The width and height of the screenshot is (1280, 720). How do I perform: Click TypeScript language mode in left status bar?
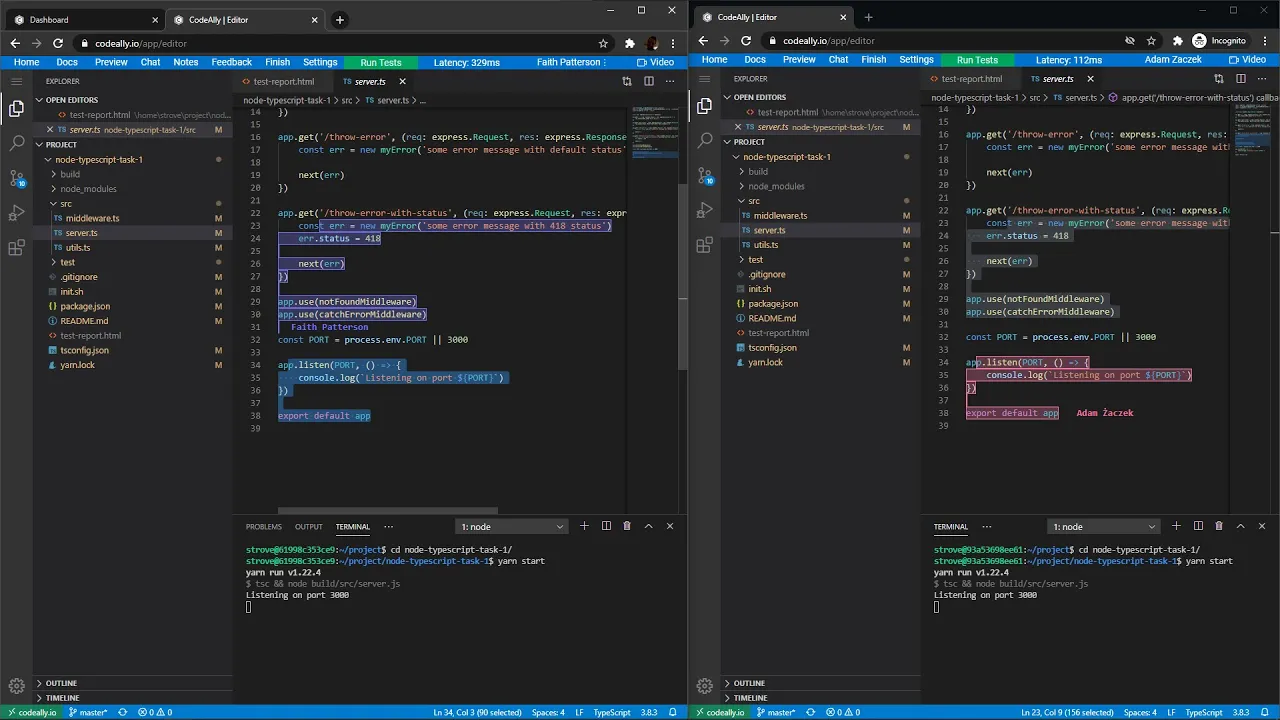tap(612, 713)
